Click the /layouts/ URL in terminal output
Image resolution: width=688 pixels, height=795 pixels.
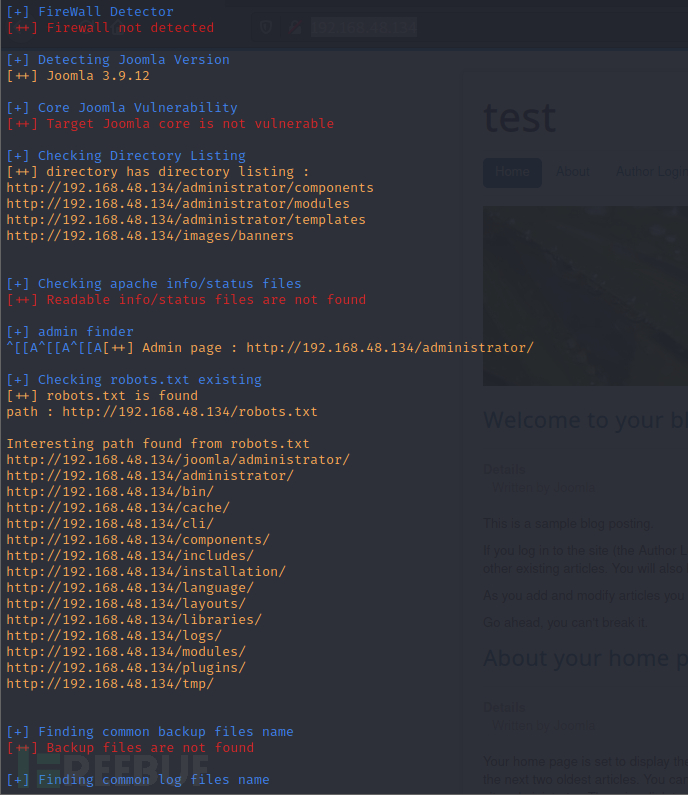pos(126,604)
